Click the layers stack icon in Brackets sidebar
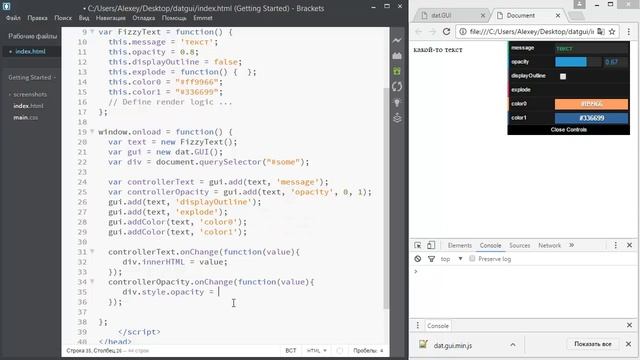Image resolution: width=640 pixels, height=360 pixels. coord(397,118)
